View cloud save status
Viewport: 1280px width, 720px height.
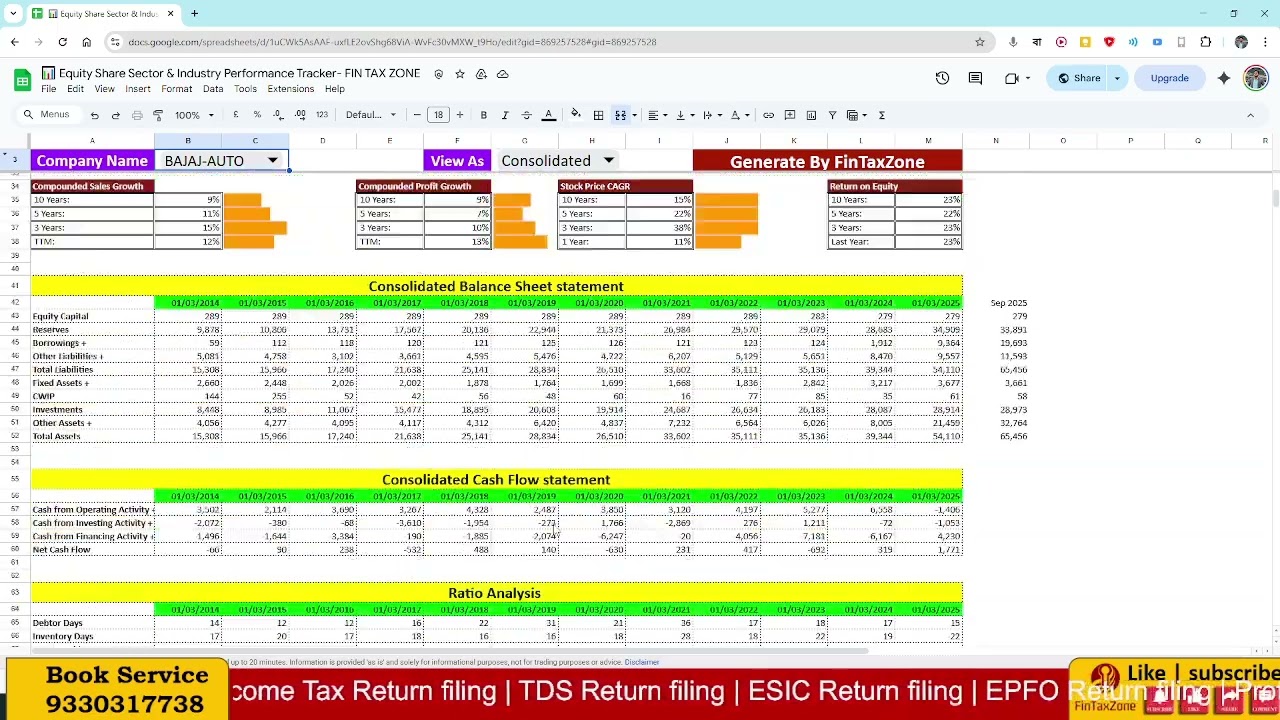click(x=503, y=74)
